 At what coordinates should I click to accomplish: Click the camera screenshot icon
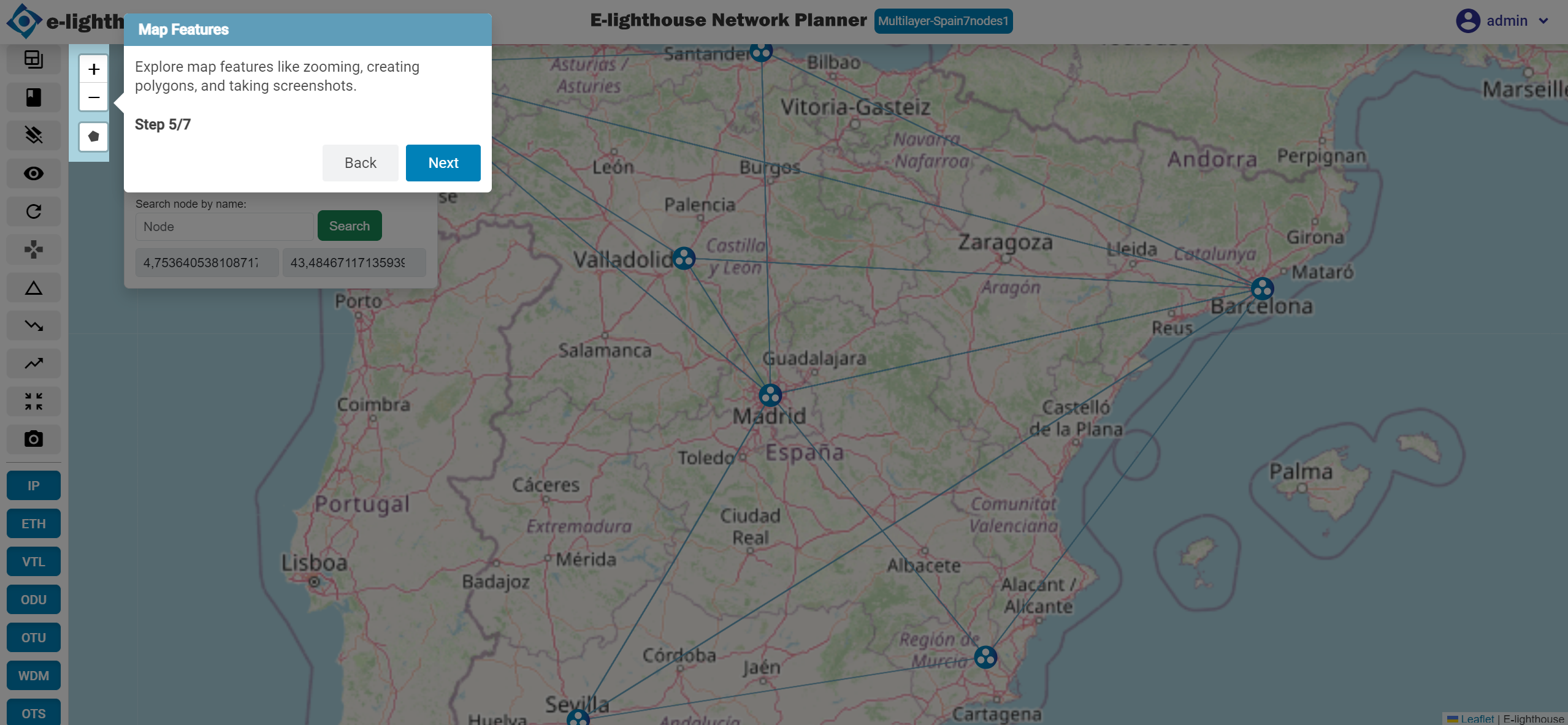34,439
